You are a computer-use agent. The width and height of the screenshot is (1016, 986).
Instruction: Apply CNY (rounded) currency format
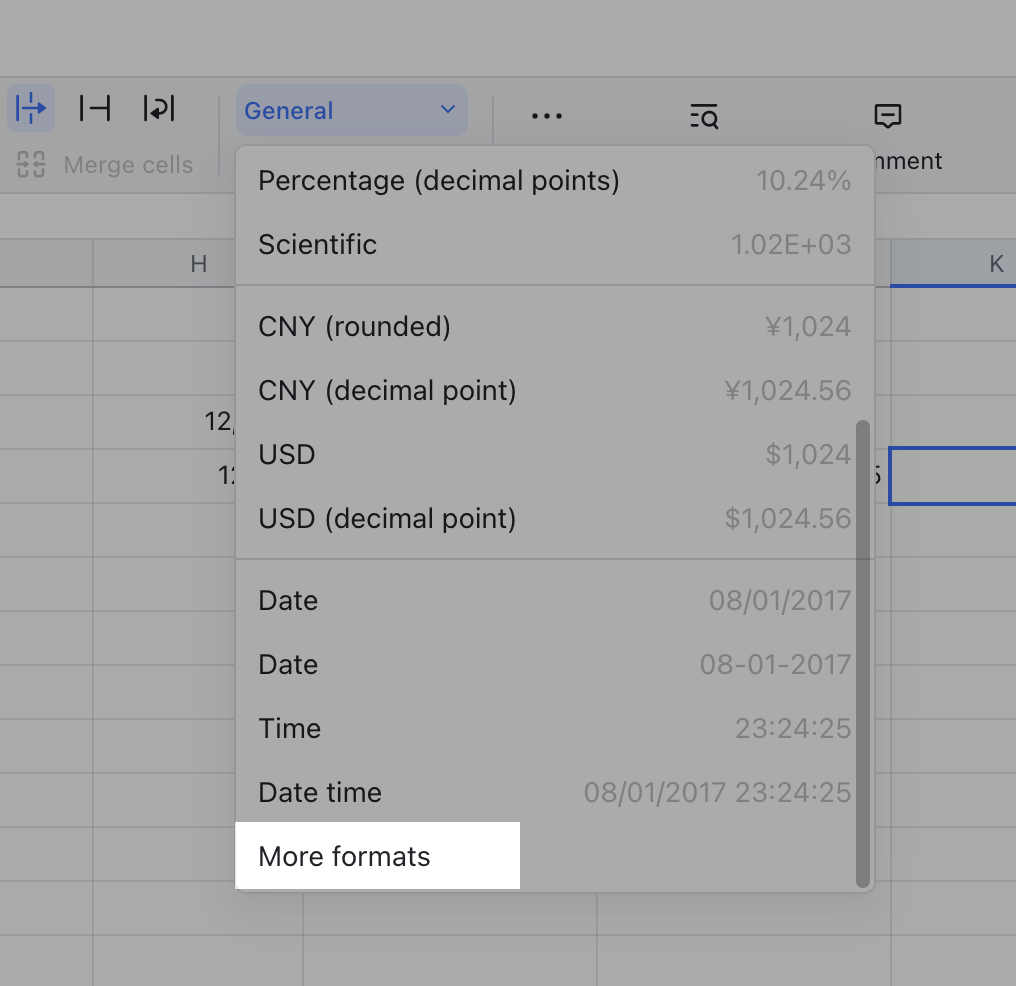355,326
